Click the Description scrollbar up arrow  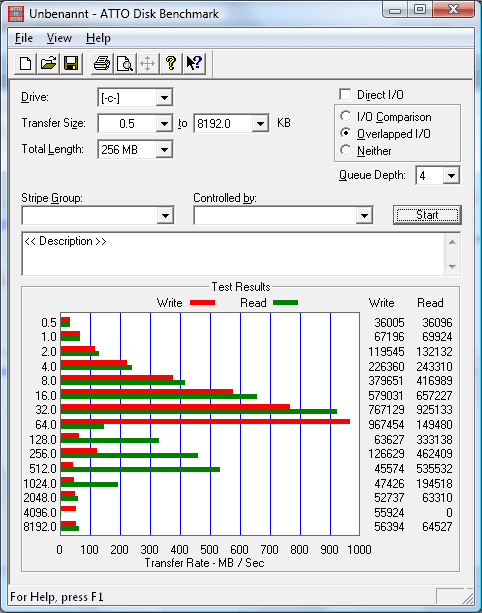[x=452, y=242]
